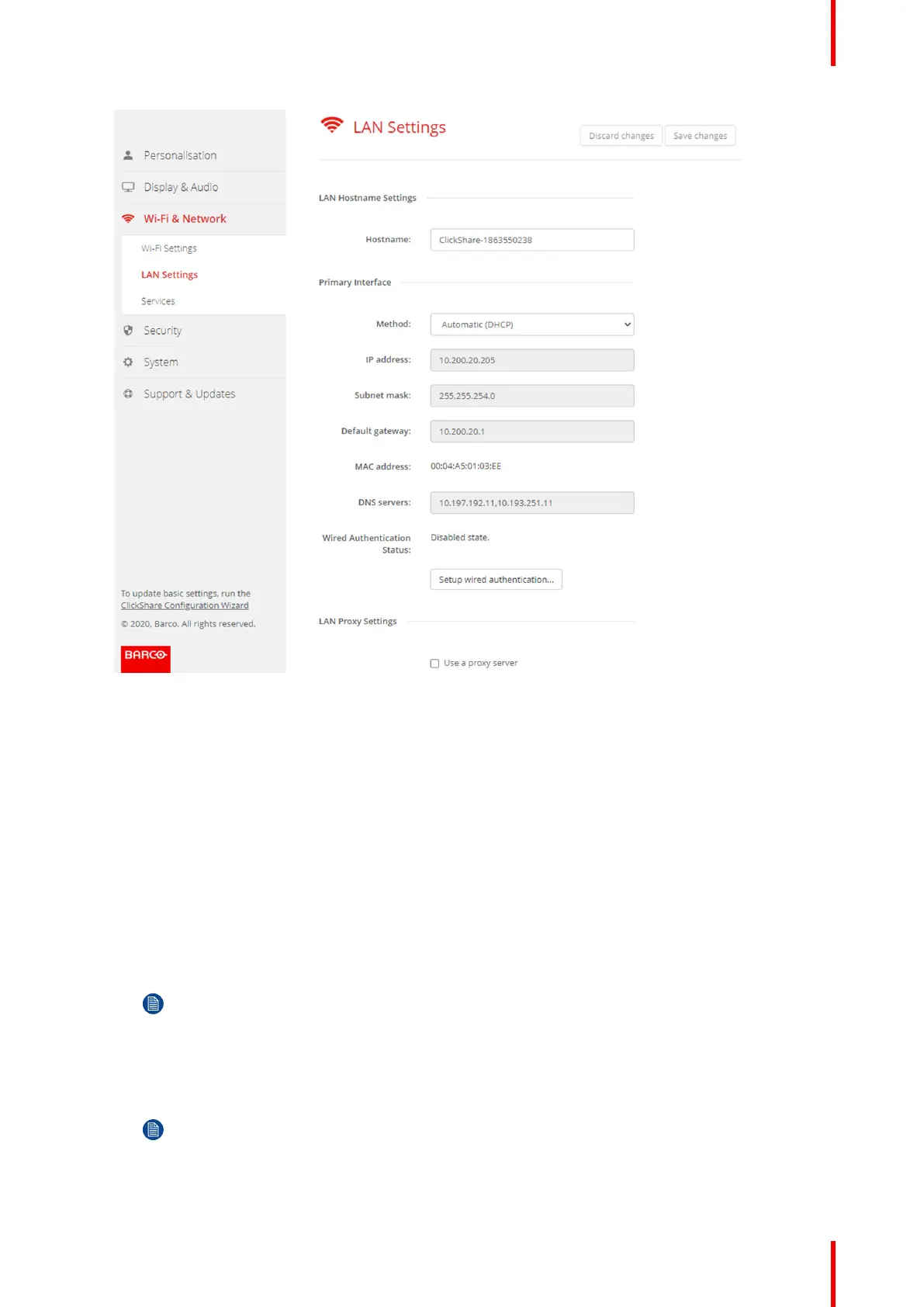This screenshot has width=924, height=1307.
Task: Click Save changes button
Action: coord(701,136)
